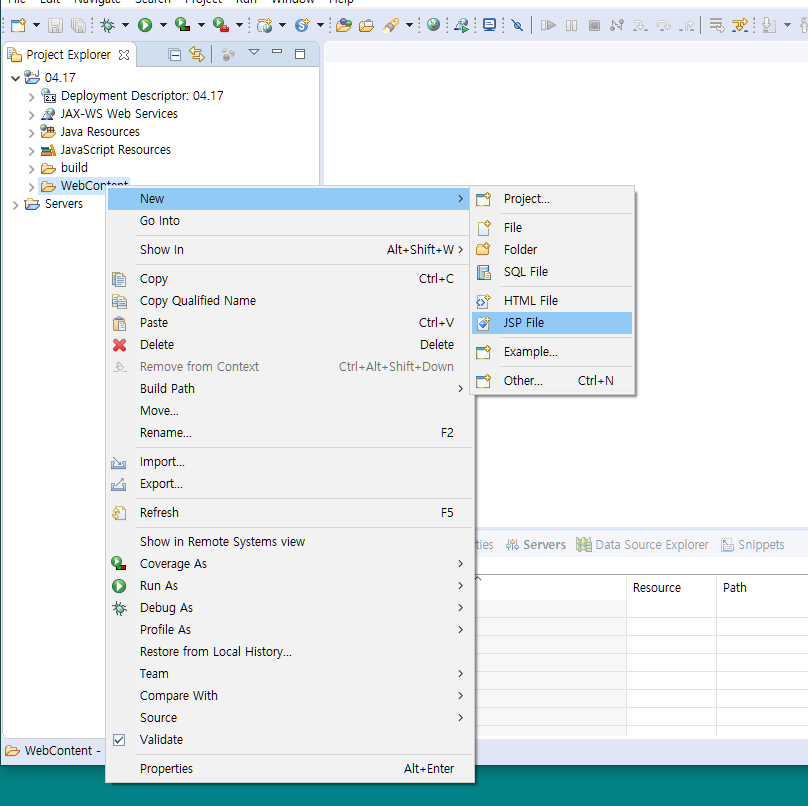Screen dimensions: 808x806
Task: Toggle Use Step Filters icon
Action: click(x=740, y=25)
